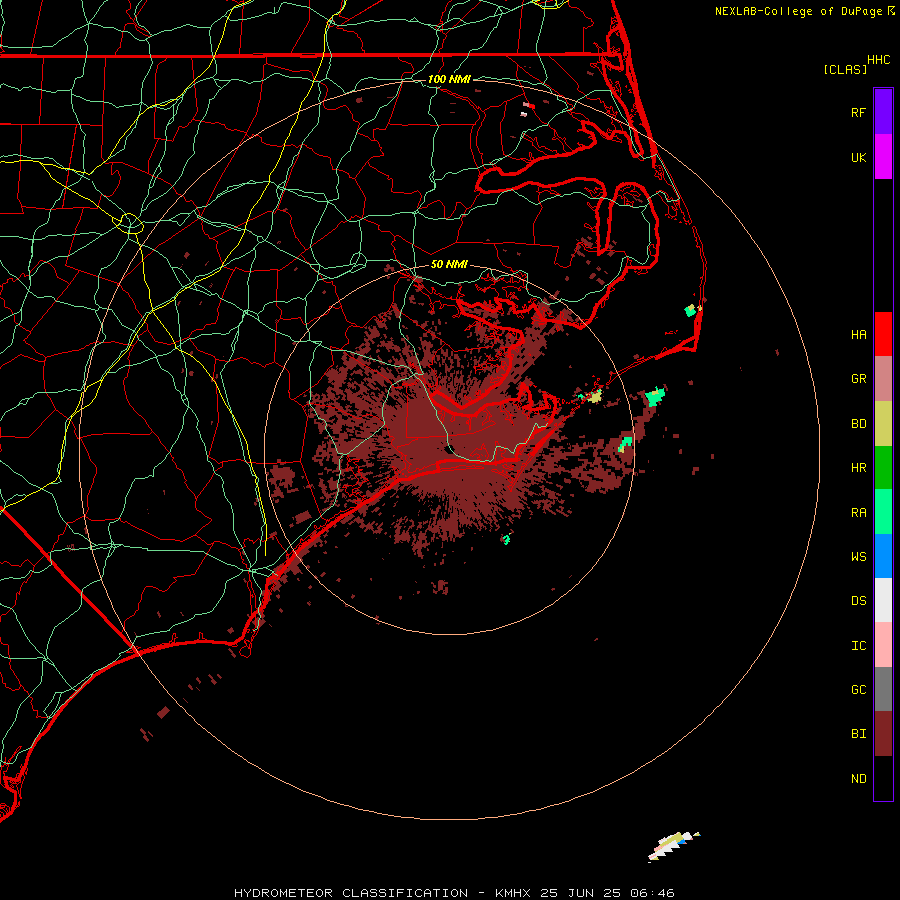This screenshot has width=900, height=900.
Task: Click the RF purple legend swatch
Action: pyautogui.click(x=883, y=112)
